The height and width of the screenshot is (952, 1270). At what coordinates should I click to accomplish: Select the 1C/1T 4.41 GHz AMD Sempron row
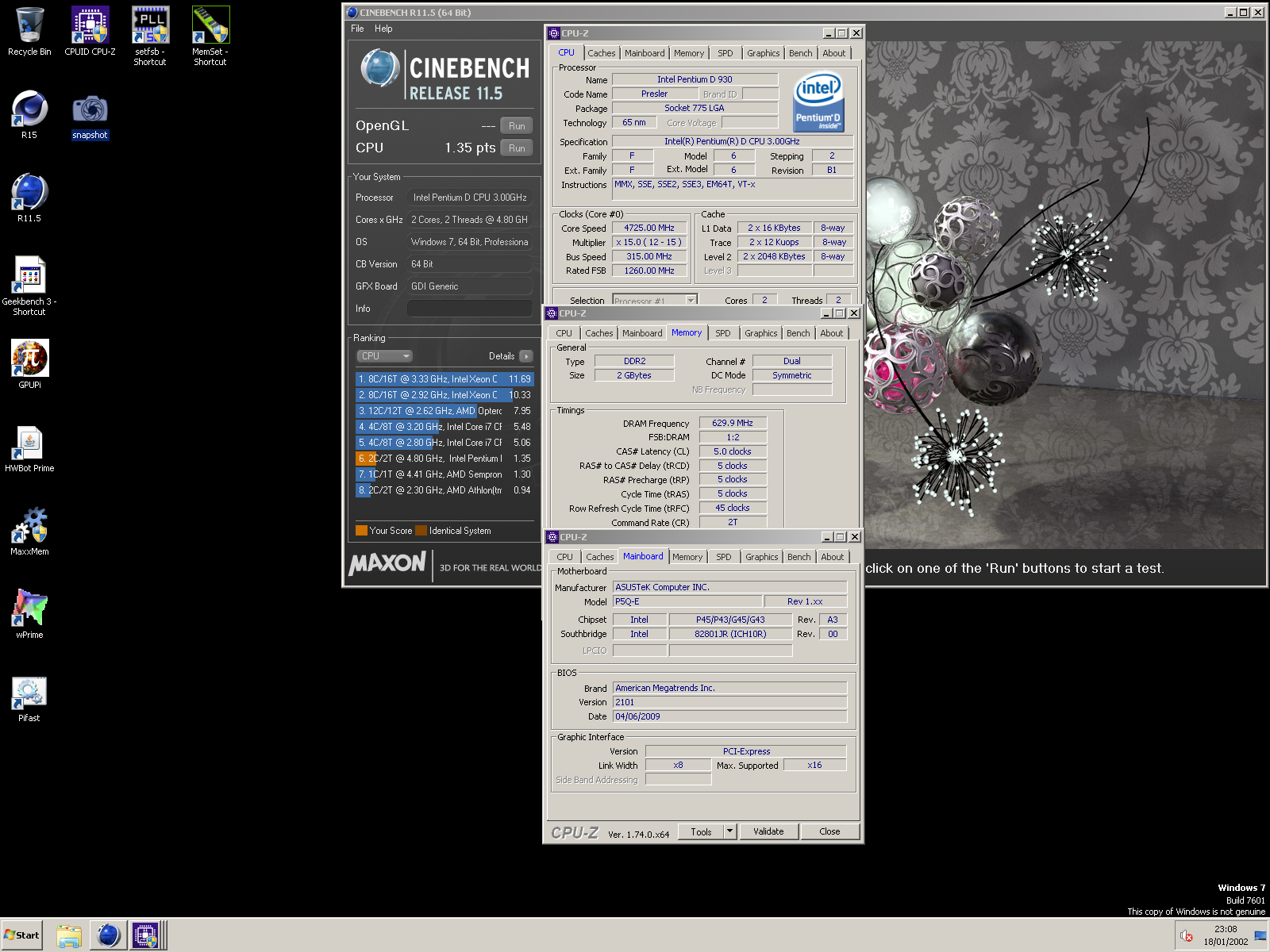tap(444, 474)
